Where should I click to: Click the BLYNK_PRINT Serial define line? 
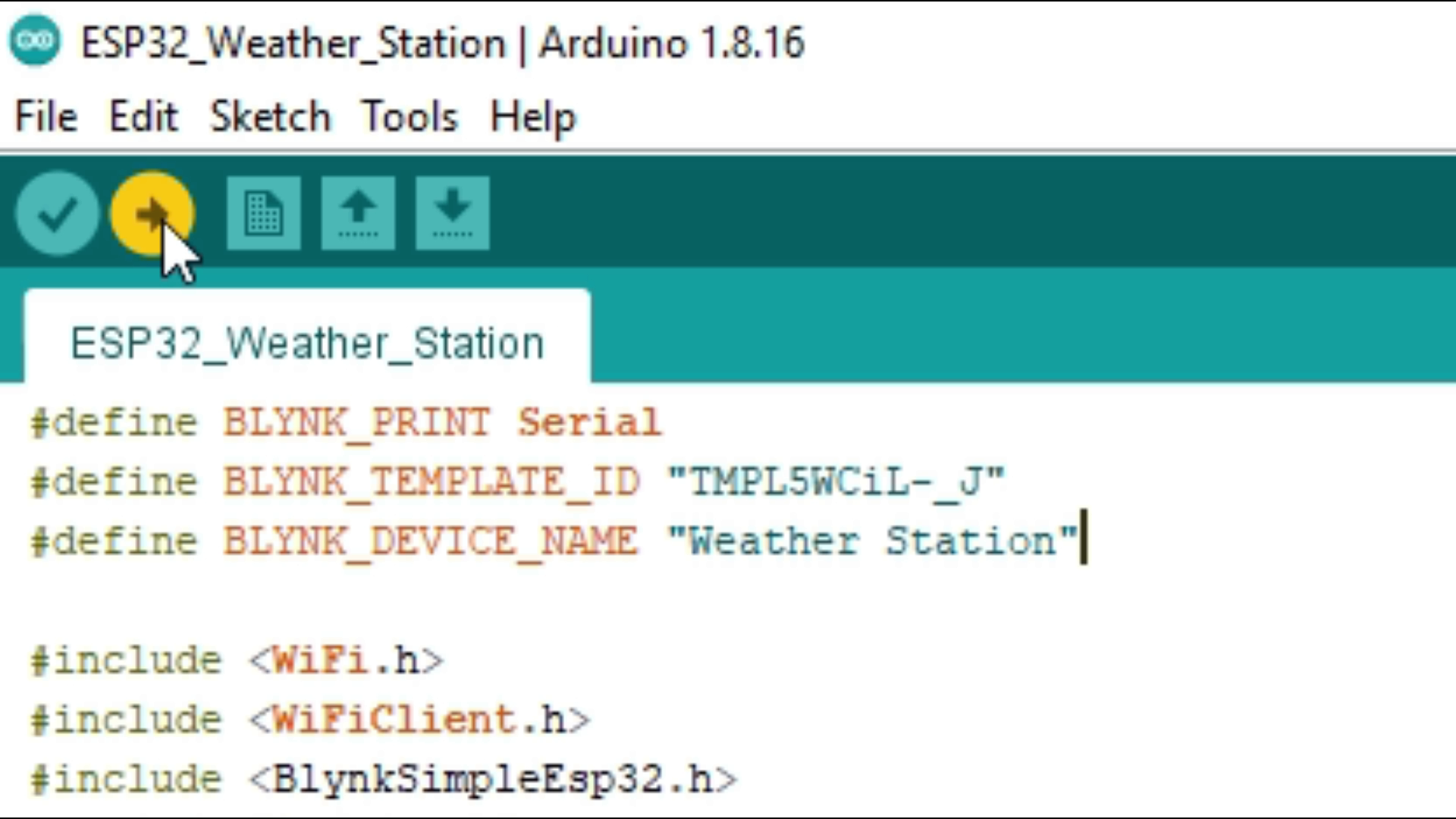click(345, 422)
